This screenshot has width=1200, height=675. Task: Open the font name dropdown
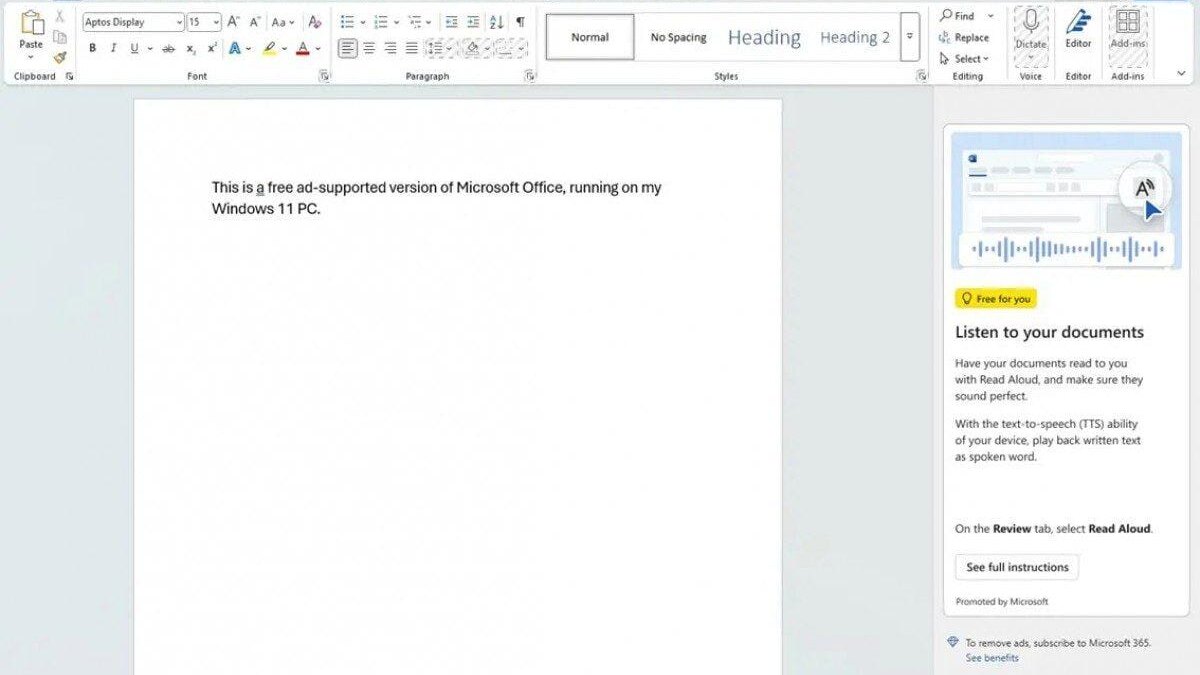pos(178,21)
